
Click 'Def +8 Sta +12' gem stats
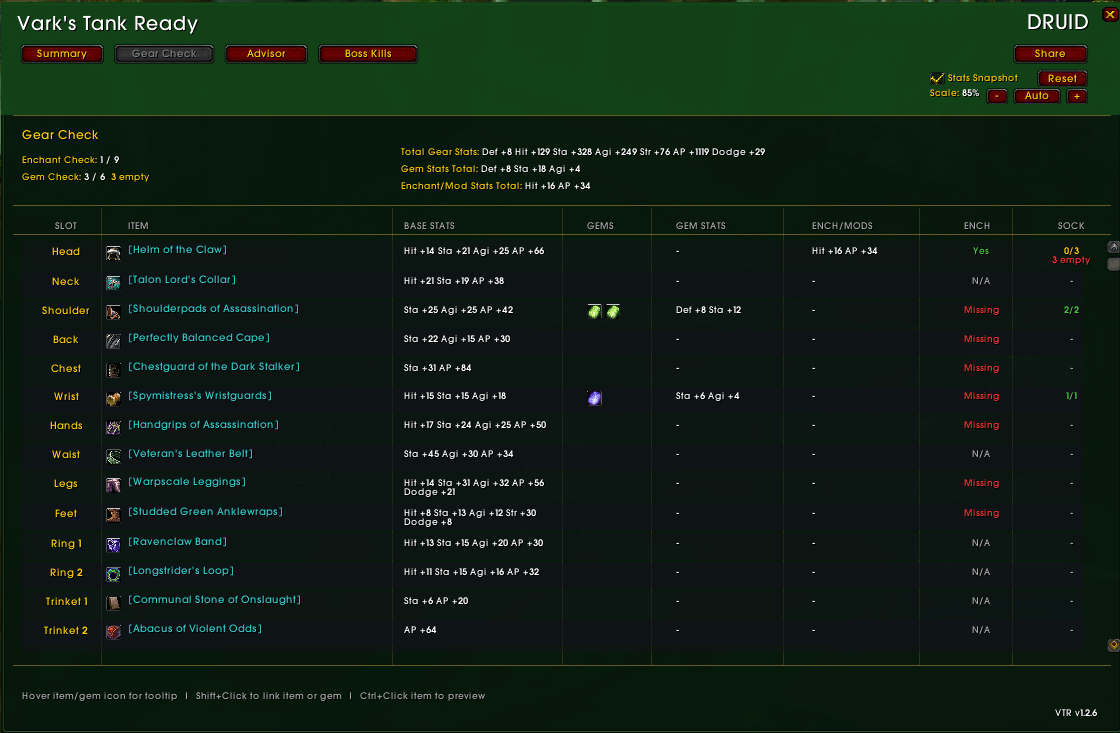click(709, 310)
